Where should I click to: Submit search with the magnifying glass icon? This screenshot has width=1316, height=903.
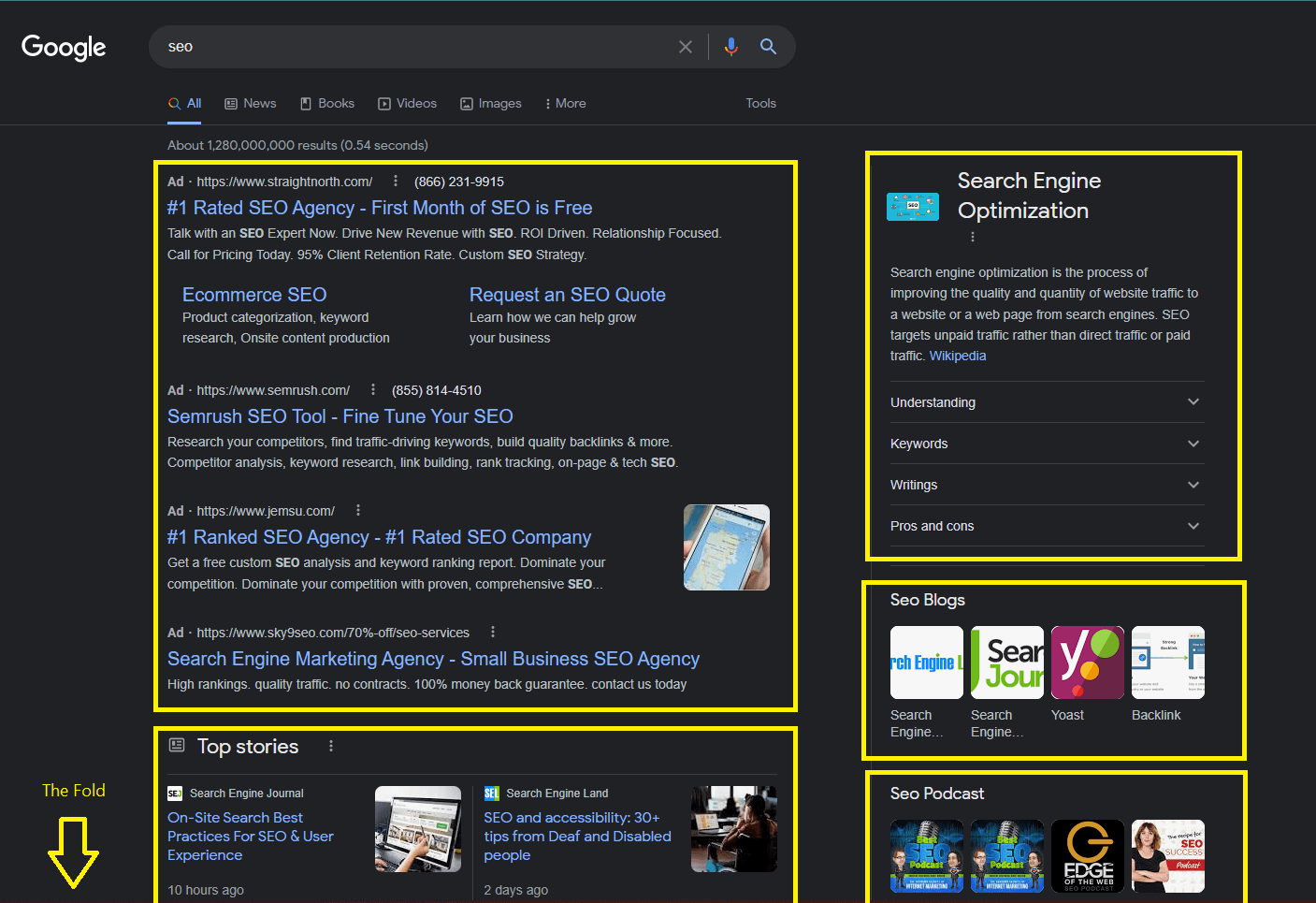point(768,47)
